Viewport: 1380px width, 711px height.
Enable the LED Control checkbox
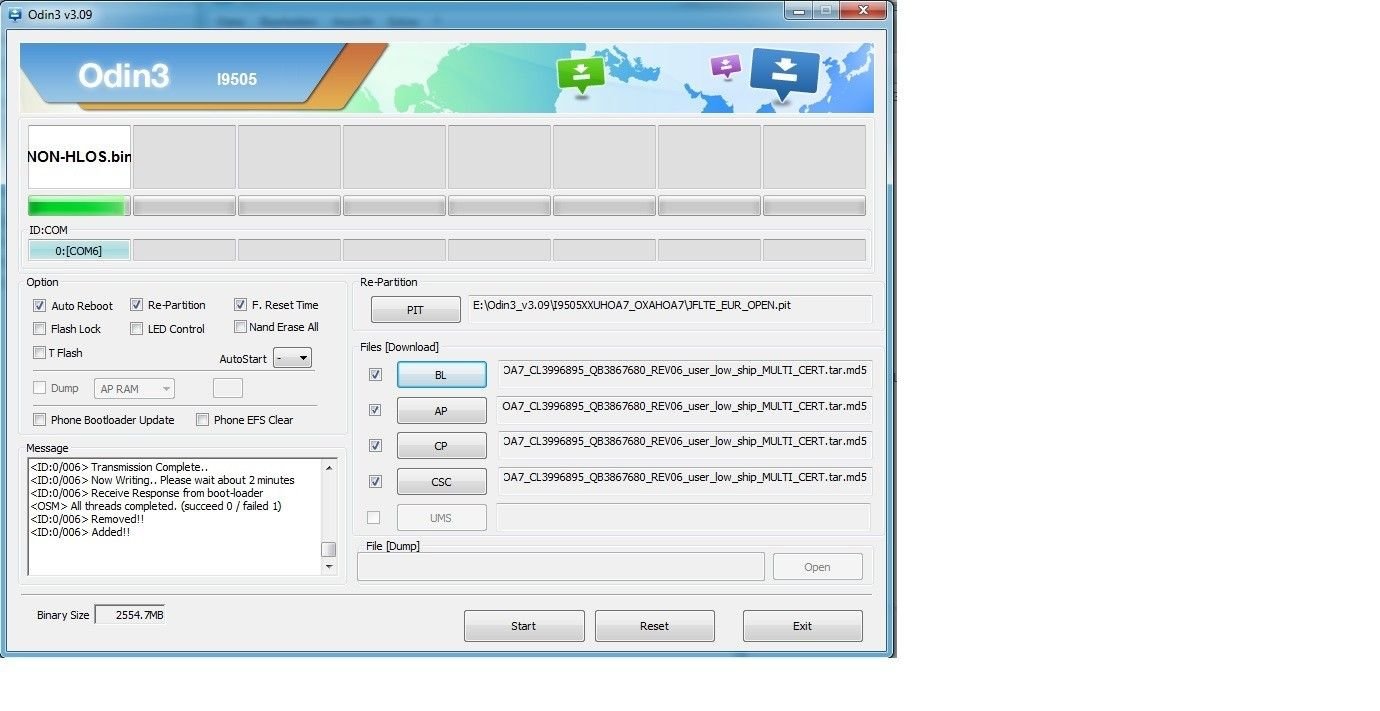pyautogui.click(x=136, y=329)
